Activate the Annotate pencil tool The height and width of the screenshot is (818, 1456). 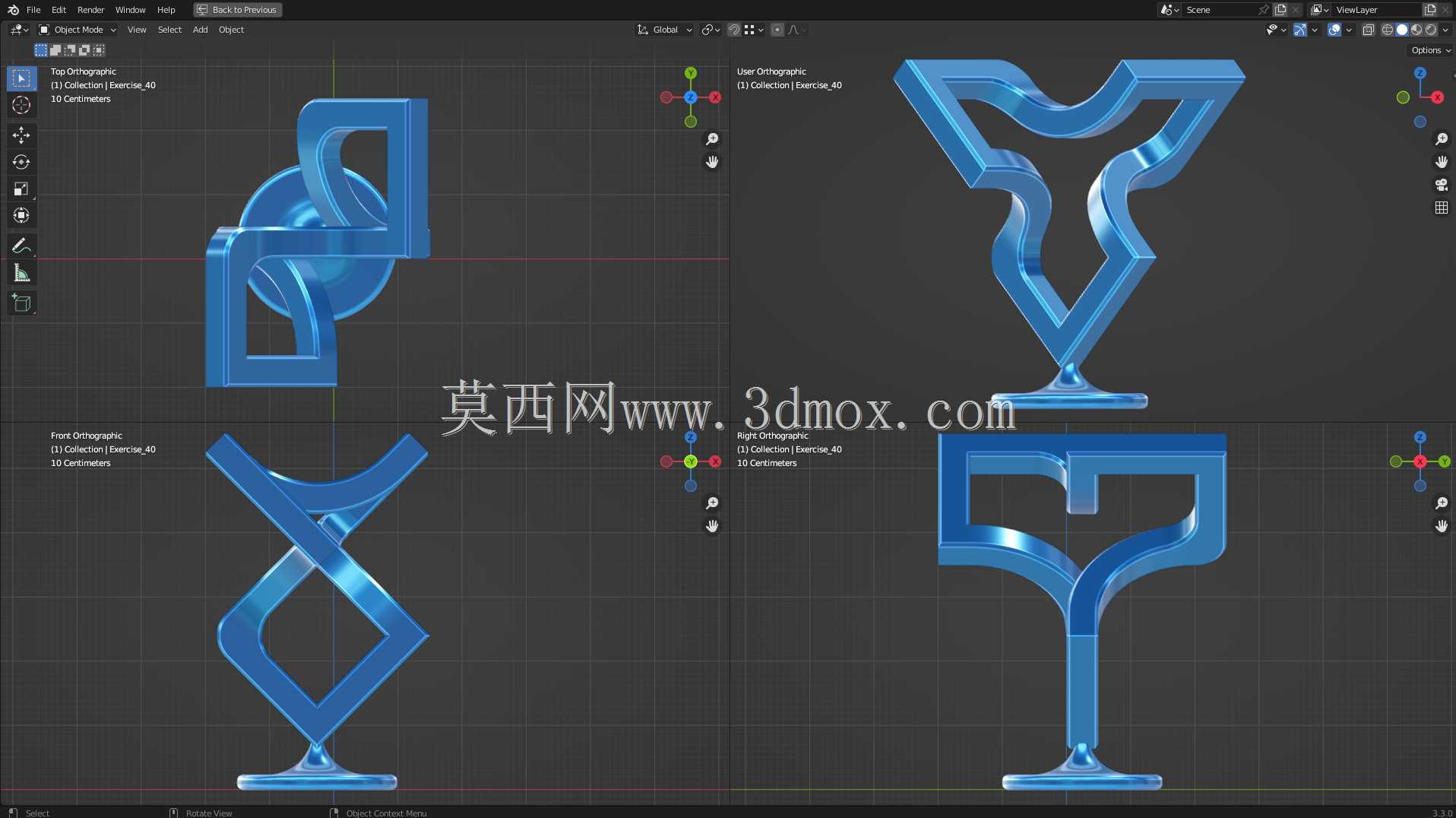click(x=21, y=246)
